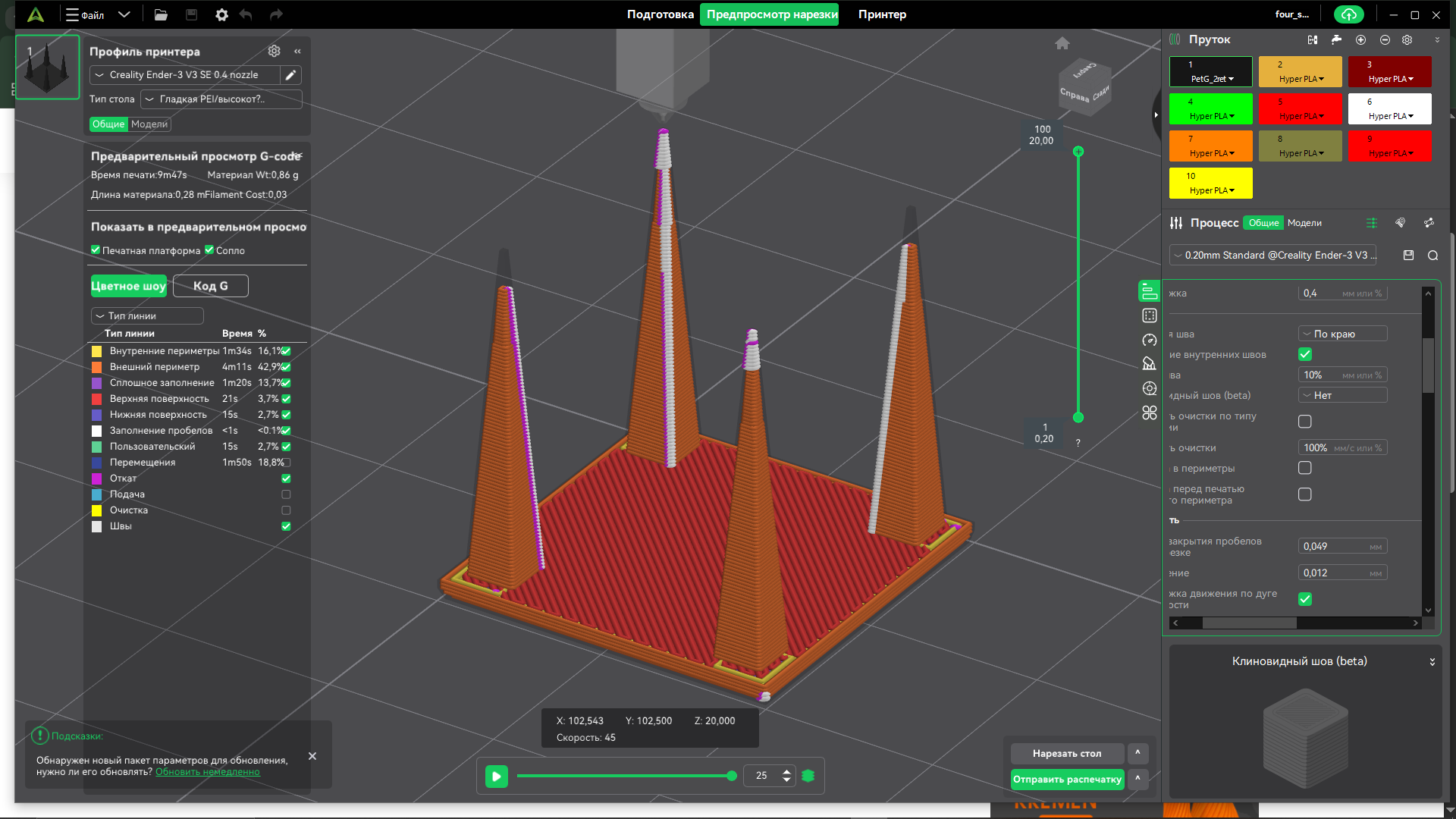1456x819 pixels.
Task: Edit printer preset with pencil icon
Action: 290,75
